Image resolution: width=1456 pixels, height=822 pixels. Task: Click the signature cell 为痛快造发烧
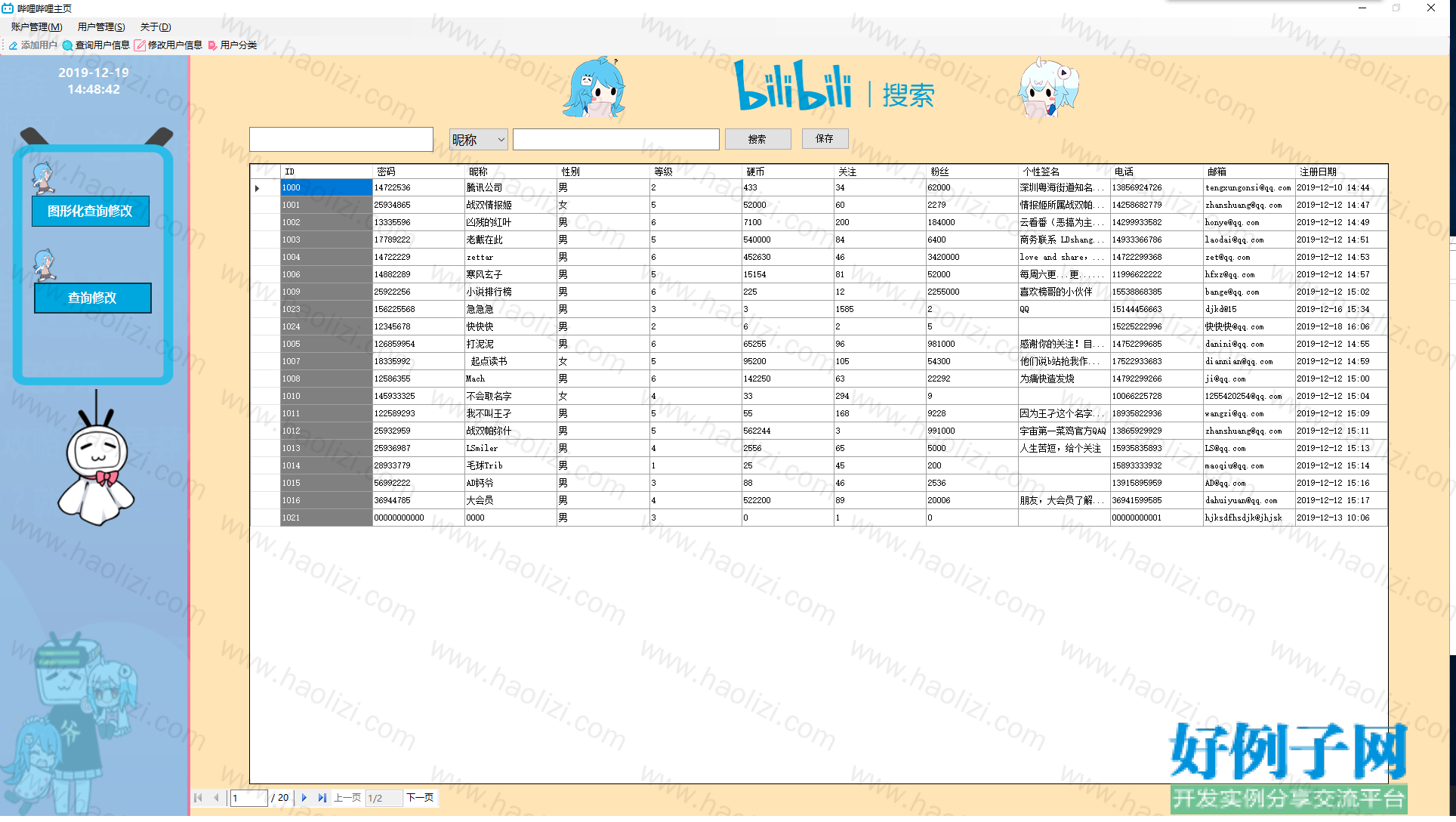(x=1063, y=379)
